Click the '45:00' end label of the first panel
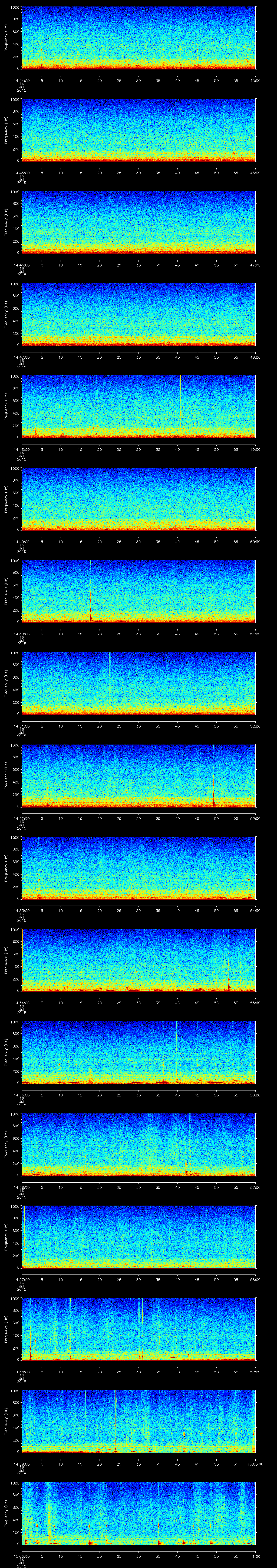Viewport: 277px width, 1568px height. coord(255,80)
